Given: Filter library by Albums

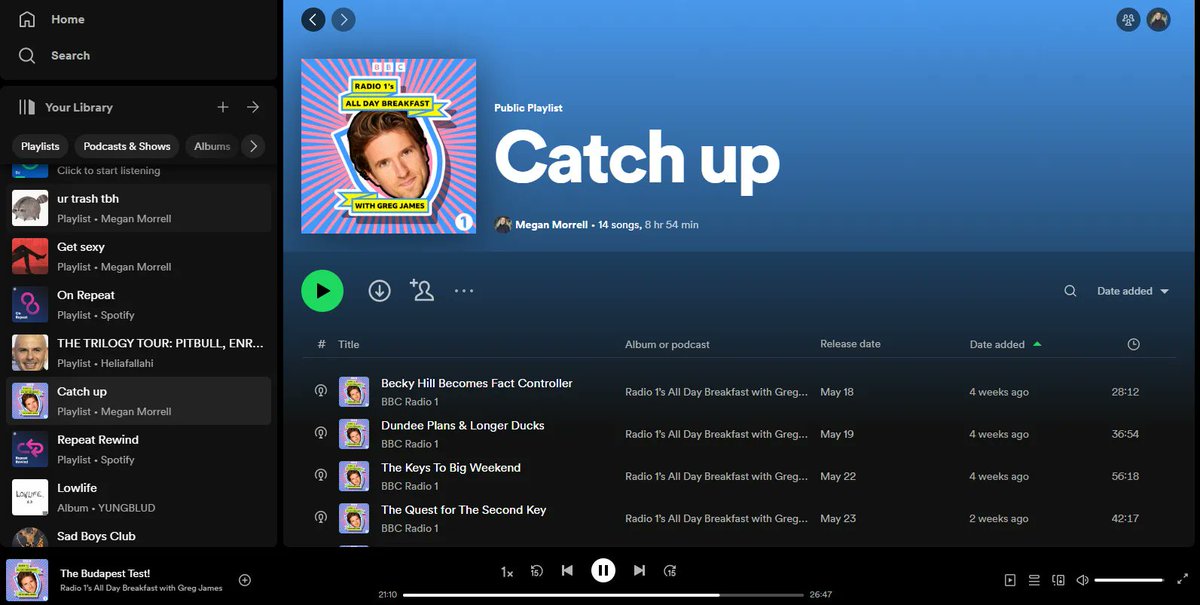Looking at the screenshot, I should 211,146.
